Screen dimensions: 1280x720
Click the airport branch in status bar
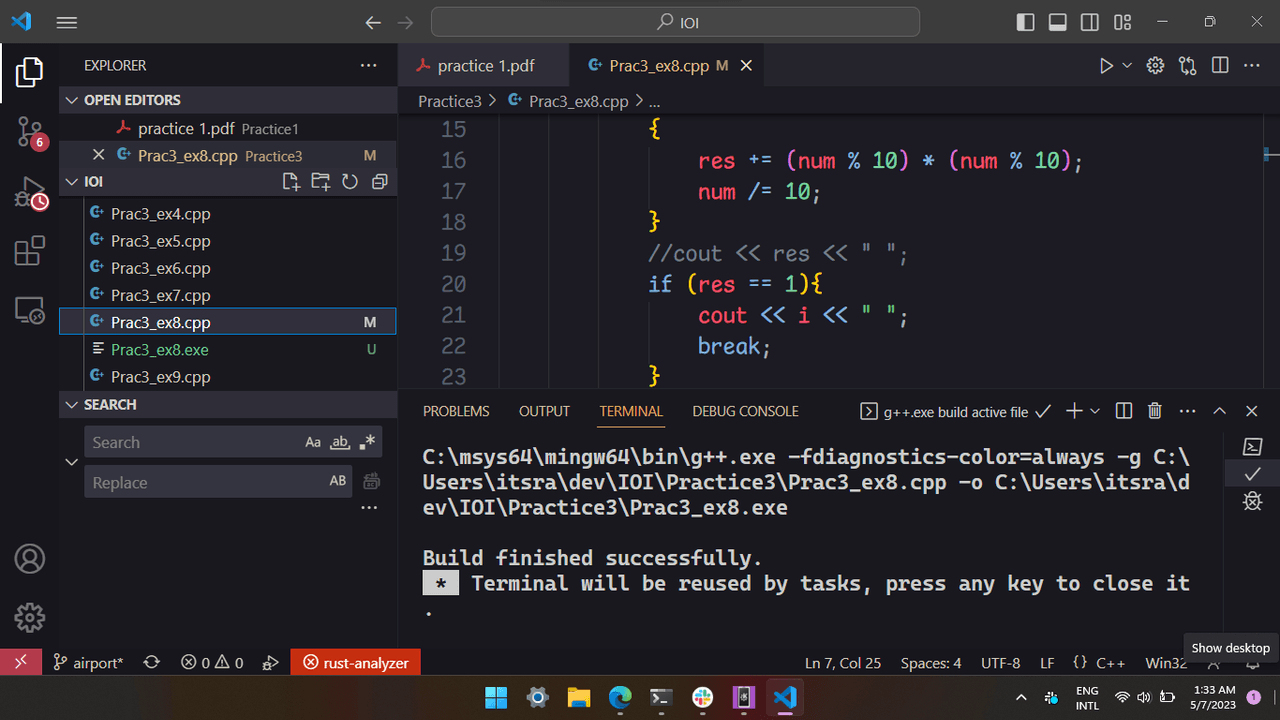(88, 663)
